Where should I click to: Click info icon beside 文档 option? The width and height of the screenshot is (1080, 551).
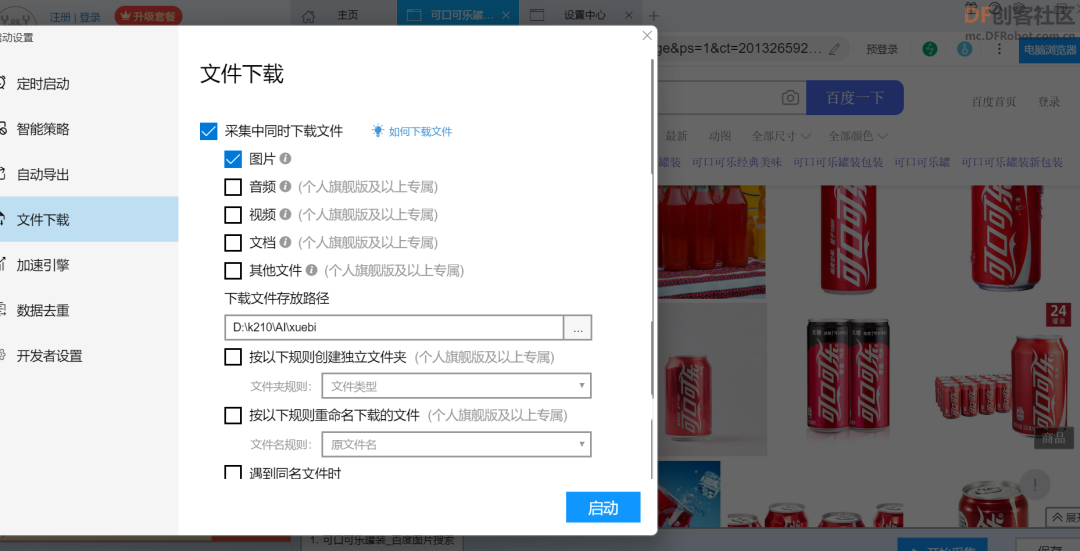(285, 242)
